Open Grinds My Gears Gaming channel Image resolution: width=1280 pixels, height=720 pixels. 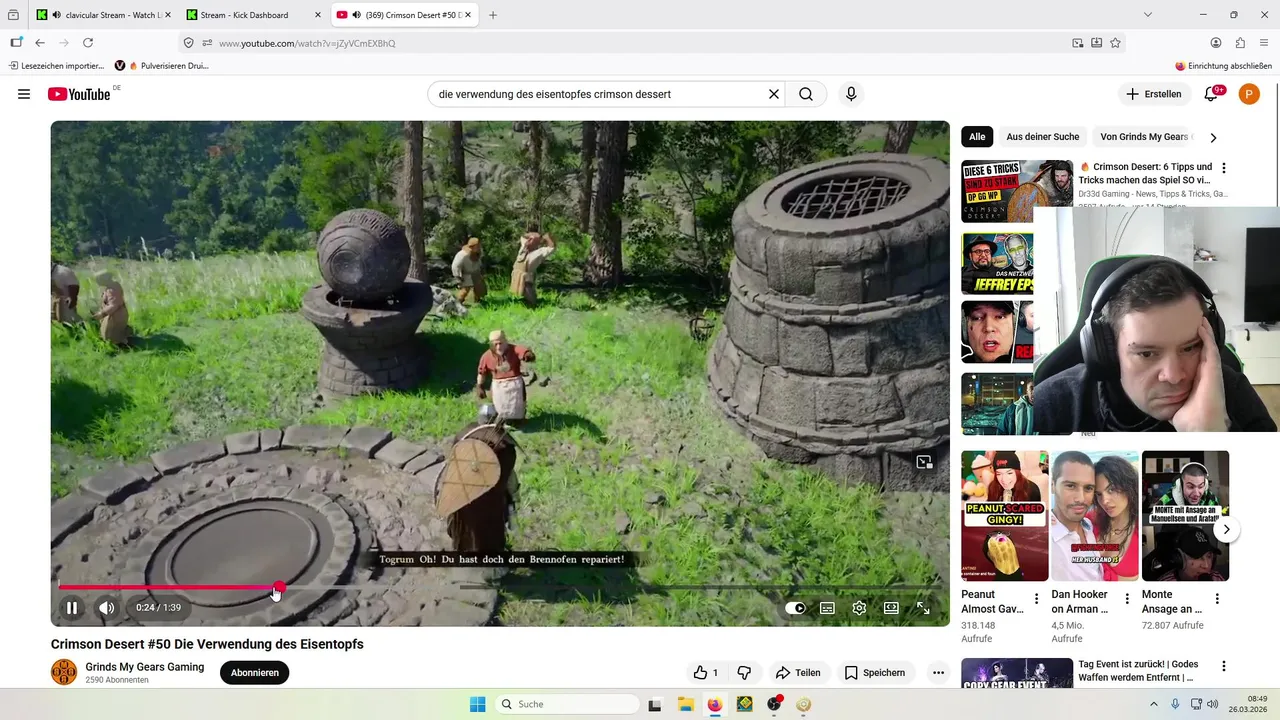click(145, 667)
